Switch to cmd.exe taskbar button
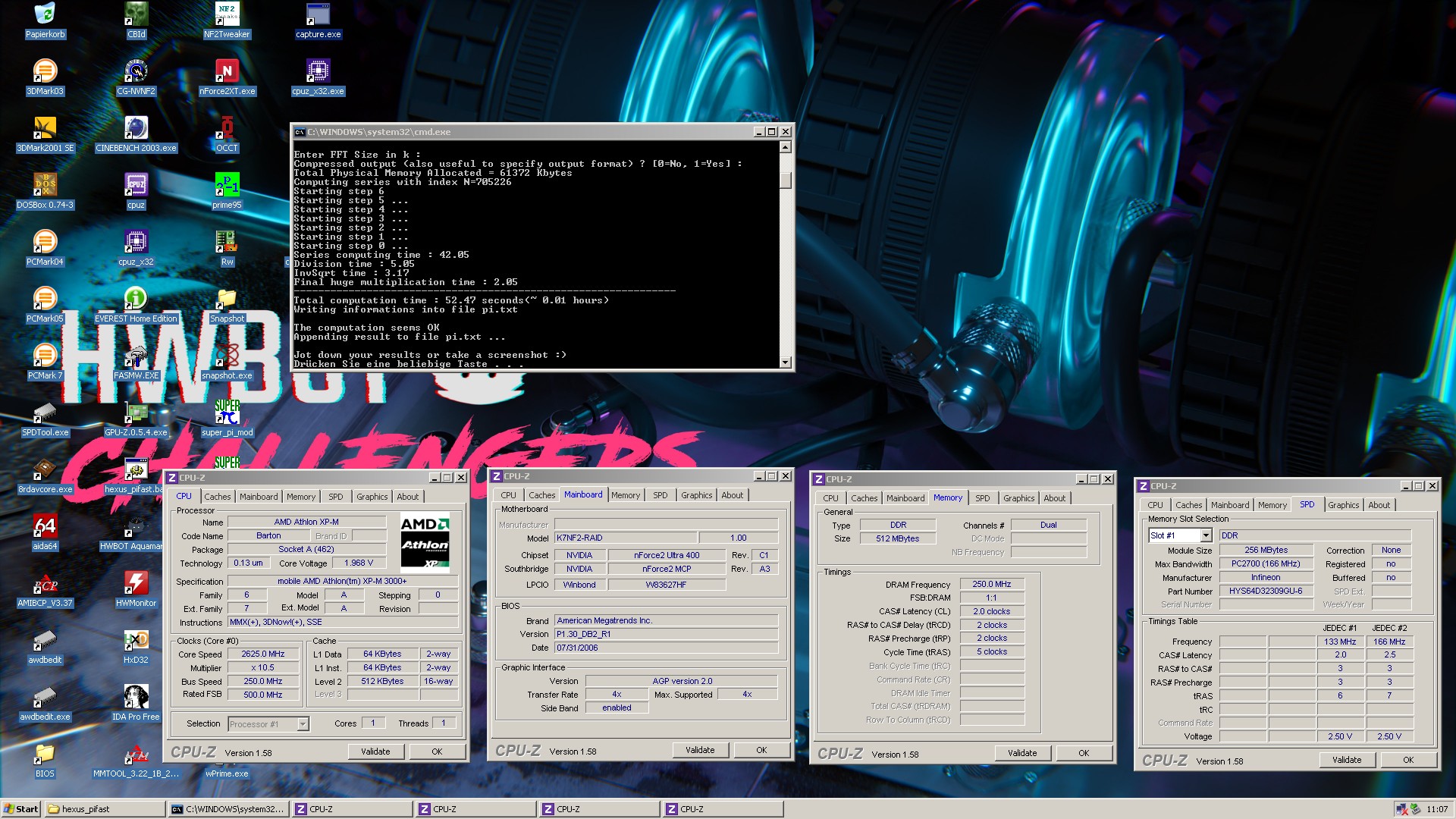Screen dimensions: 1456x819 coord(228,809)
